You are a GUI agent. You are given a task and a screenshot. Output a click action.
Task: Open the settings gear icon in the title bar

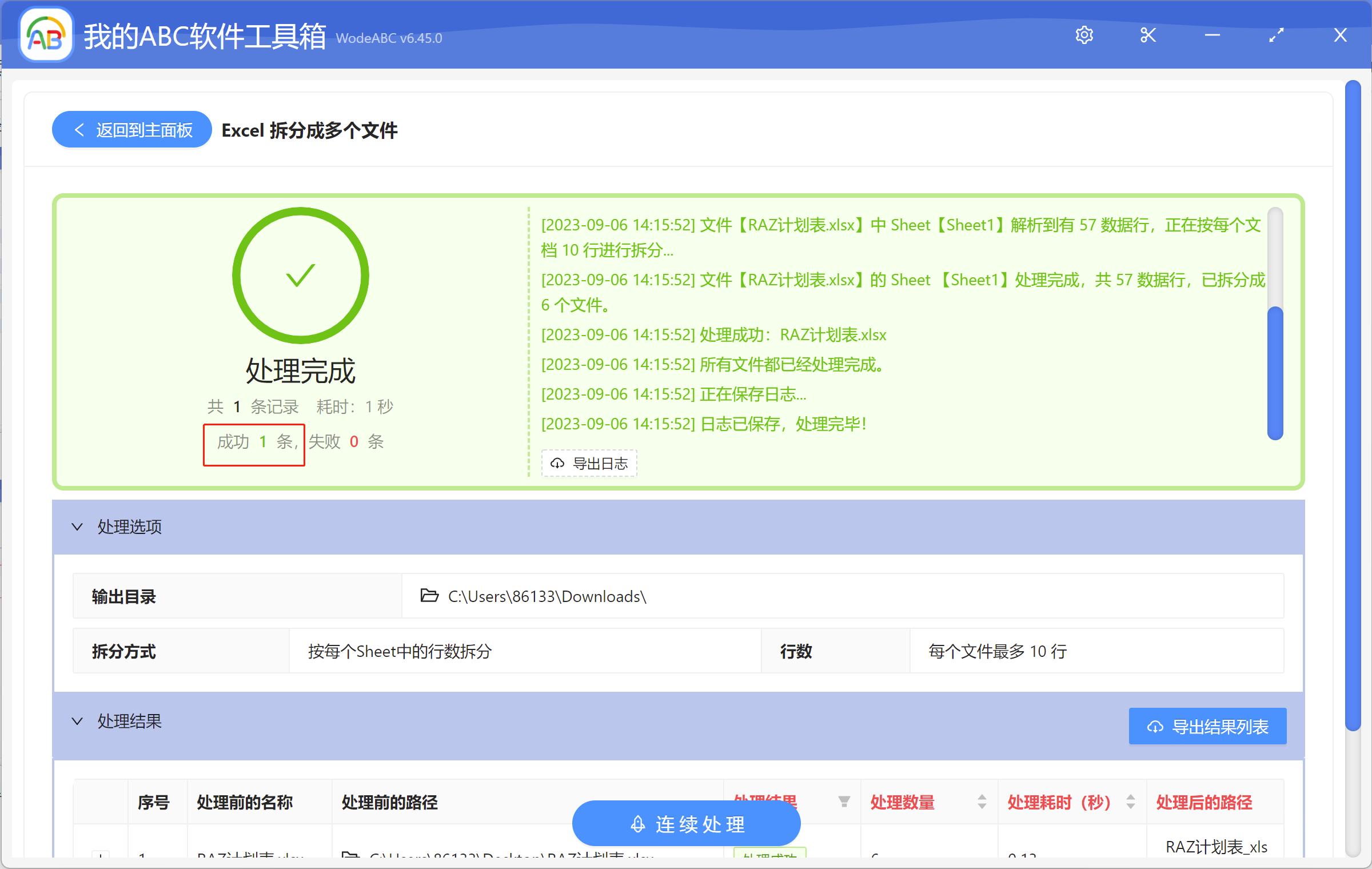click(x=1084, y=35)
